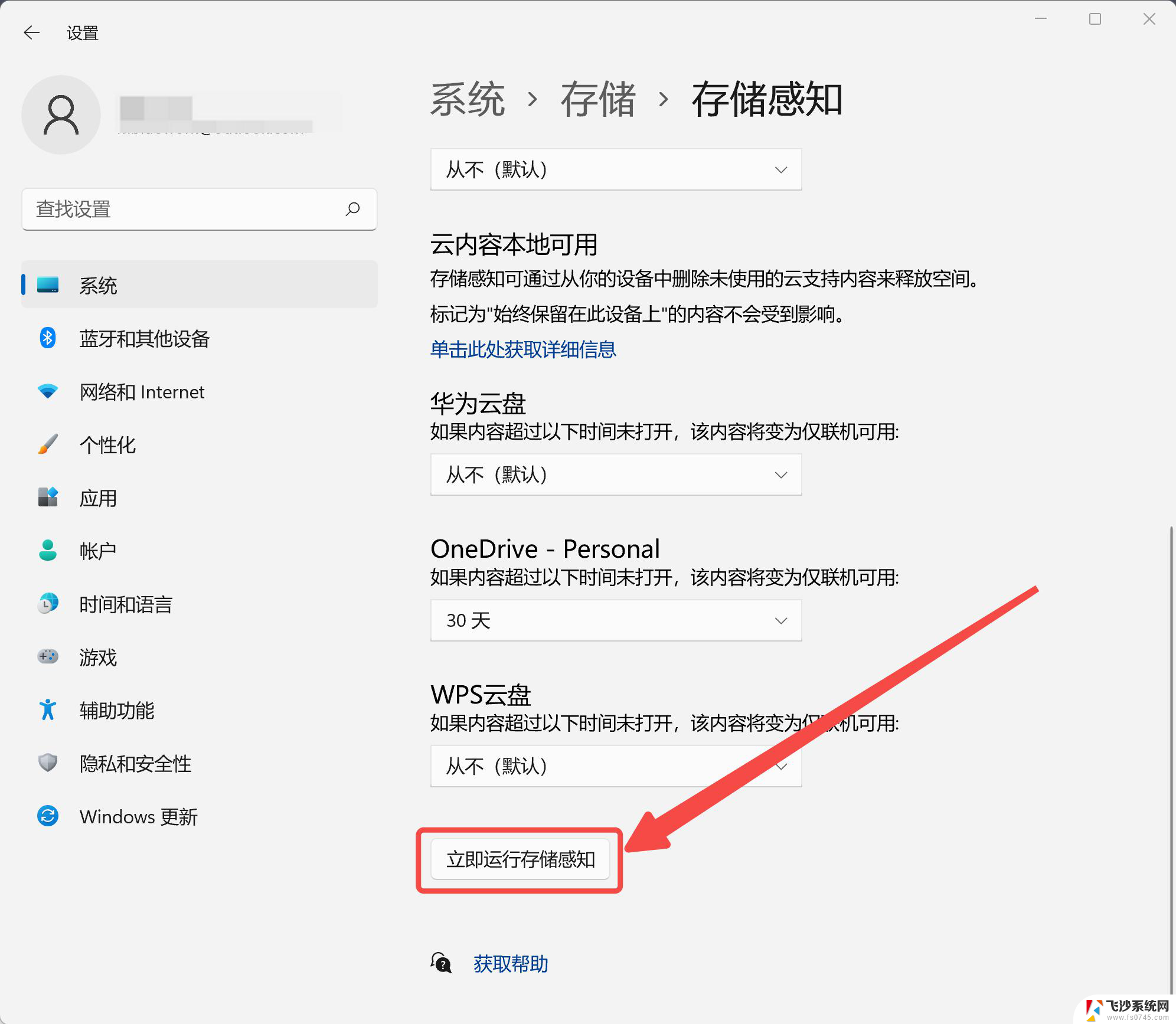The width and height of the screenshot is (1176, 1024).
Task: Select 应用 in the sidebar
Action: point(200,498)
